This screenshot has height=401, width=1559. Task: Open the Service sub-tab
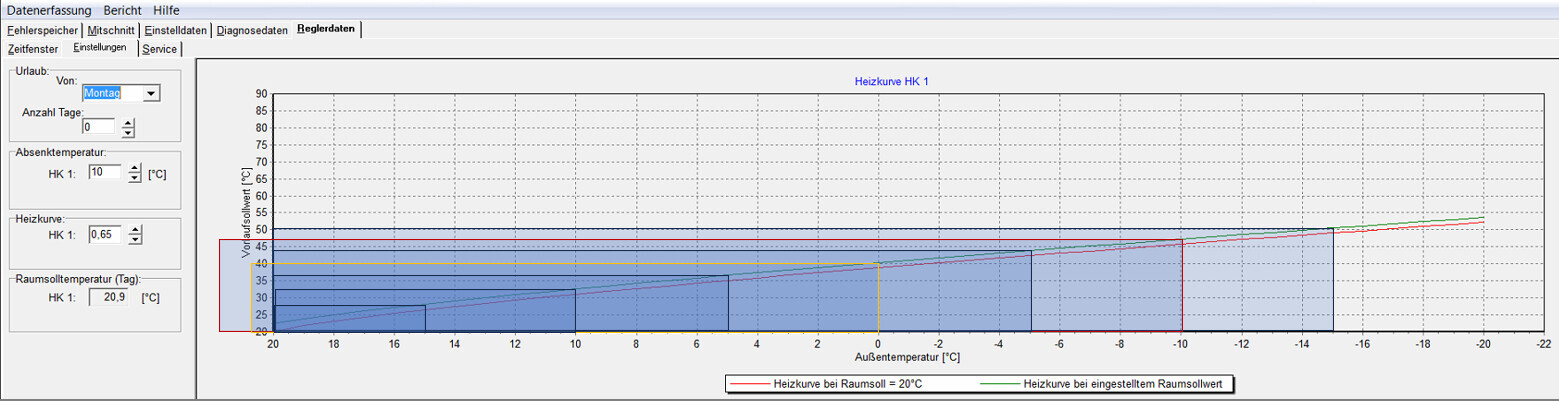click(160, 48)
